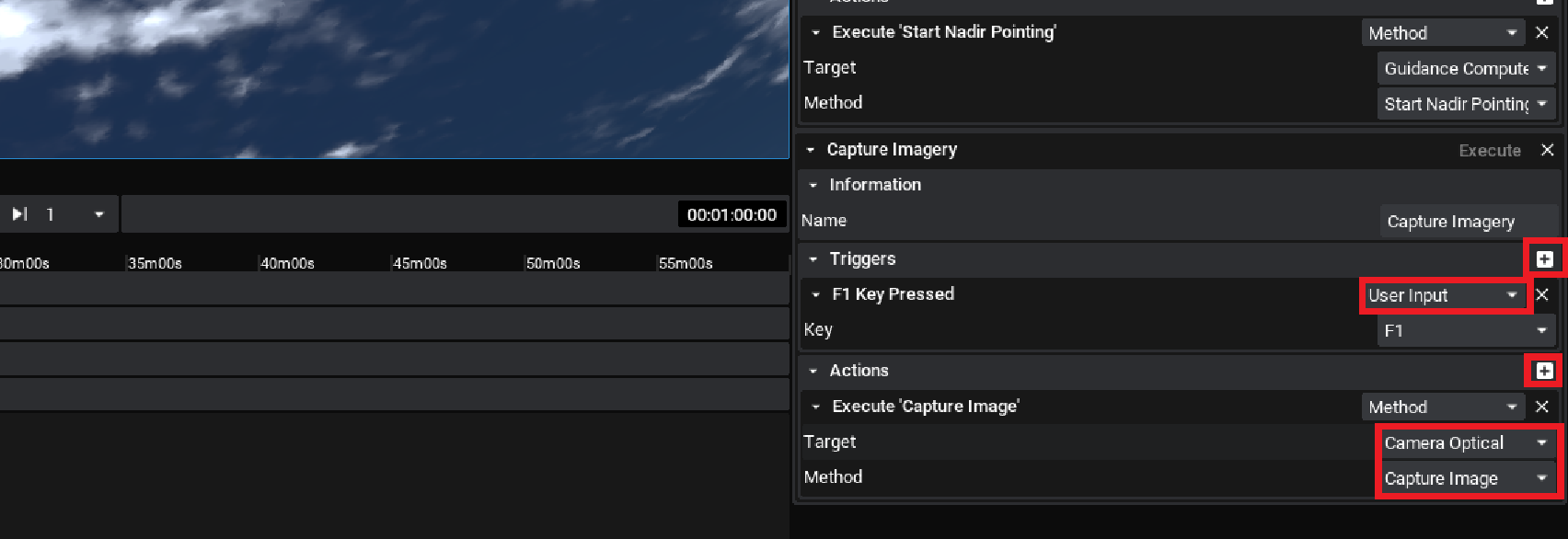
Task: Click the 45m00s mark on the timeline
Action: coord(420,263)
